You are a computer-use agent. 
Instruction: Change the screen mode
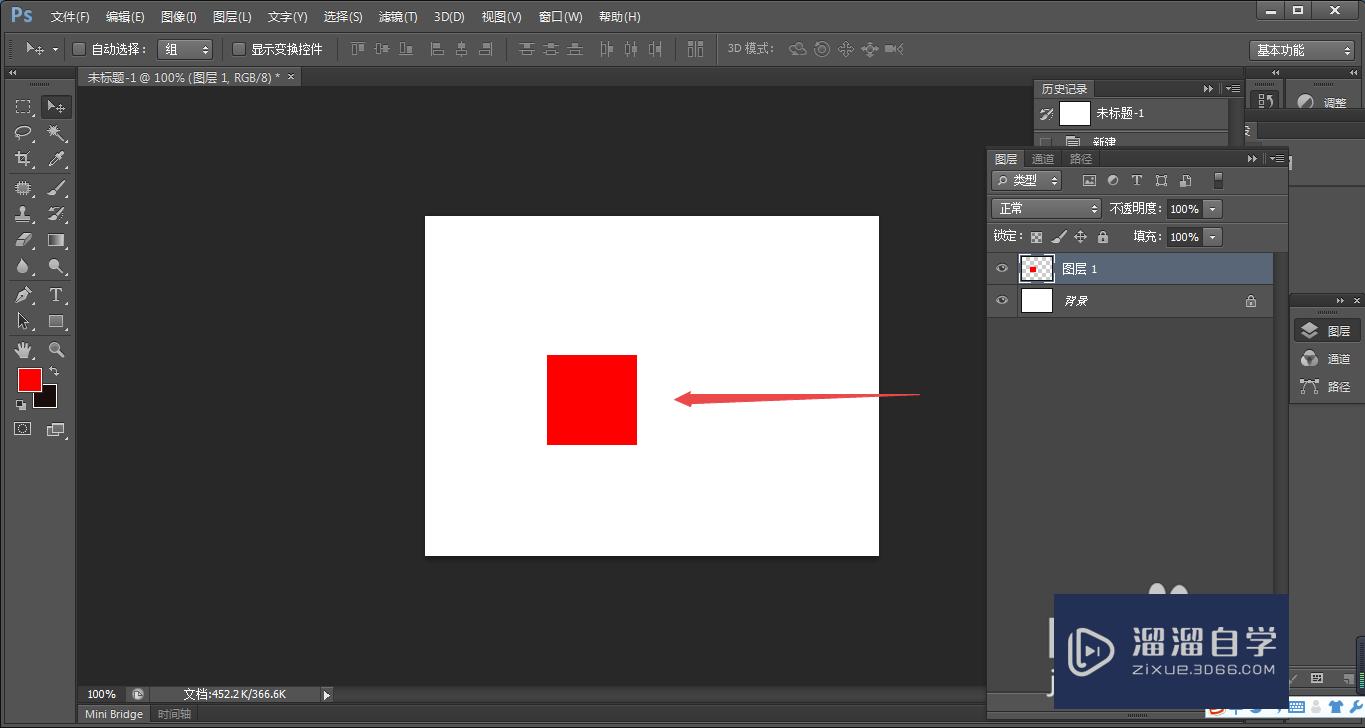(56, 430)
